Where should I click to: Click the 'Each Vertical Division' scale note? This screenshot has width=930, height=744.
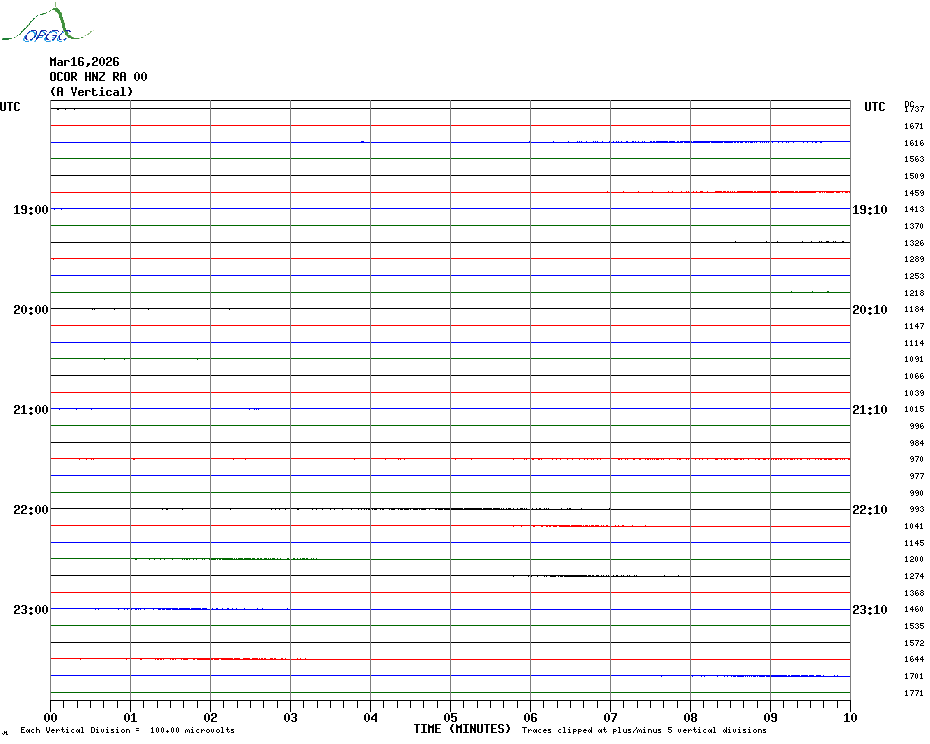coord(127,731)
